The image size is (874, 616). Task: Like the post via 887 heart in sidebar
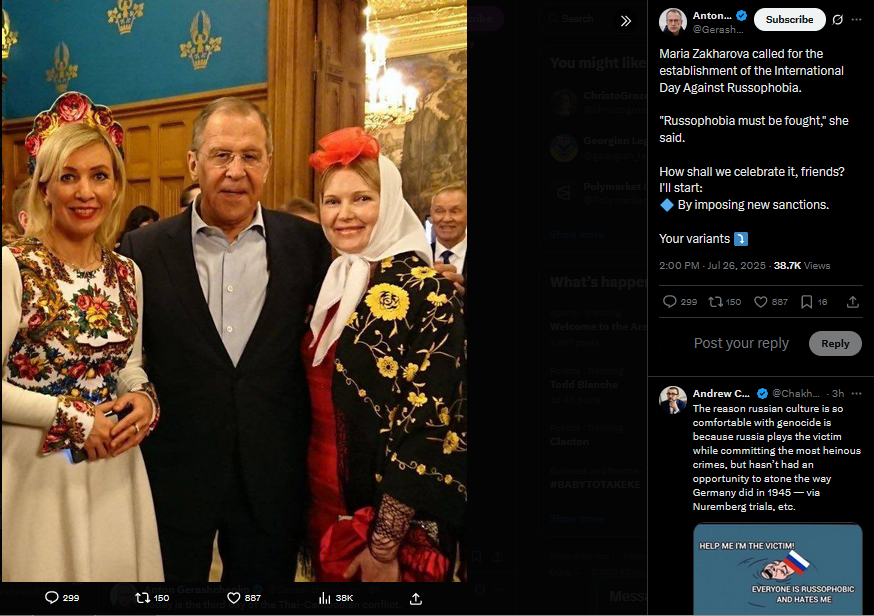[x=760, y=302]
